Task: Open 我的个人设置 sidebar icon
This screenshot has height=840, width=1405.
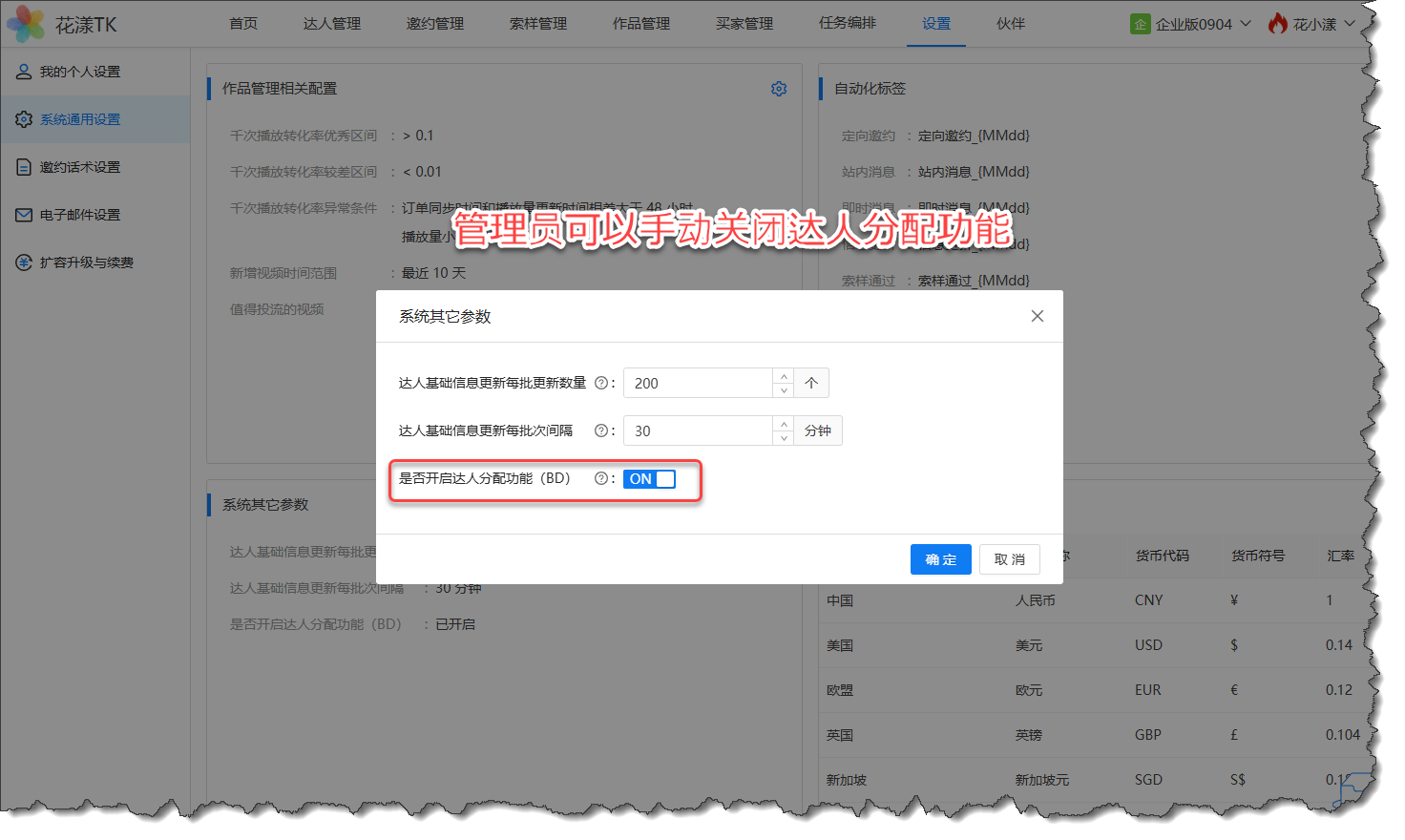Action: point(24,72)
